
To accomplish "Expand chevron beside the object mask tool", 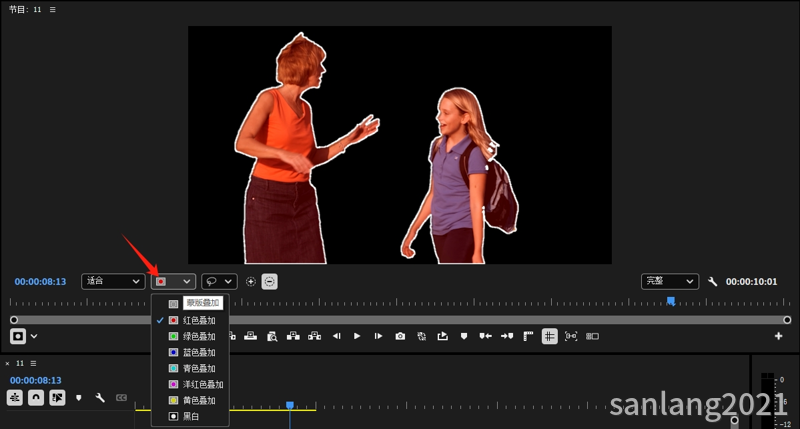I will (34, 336).
